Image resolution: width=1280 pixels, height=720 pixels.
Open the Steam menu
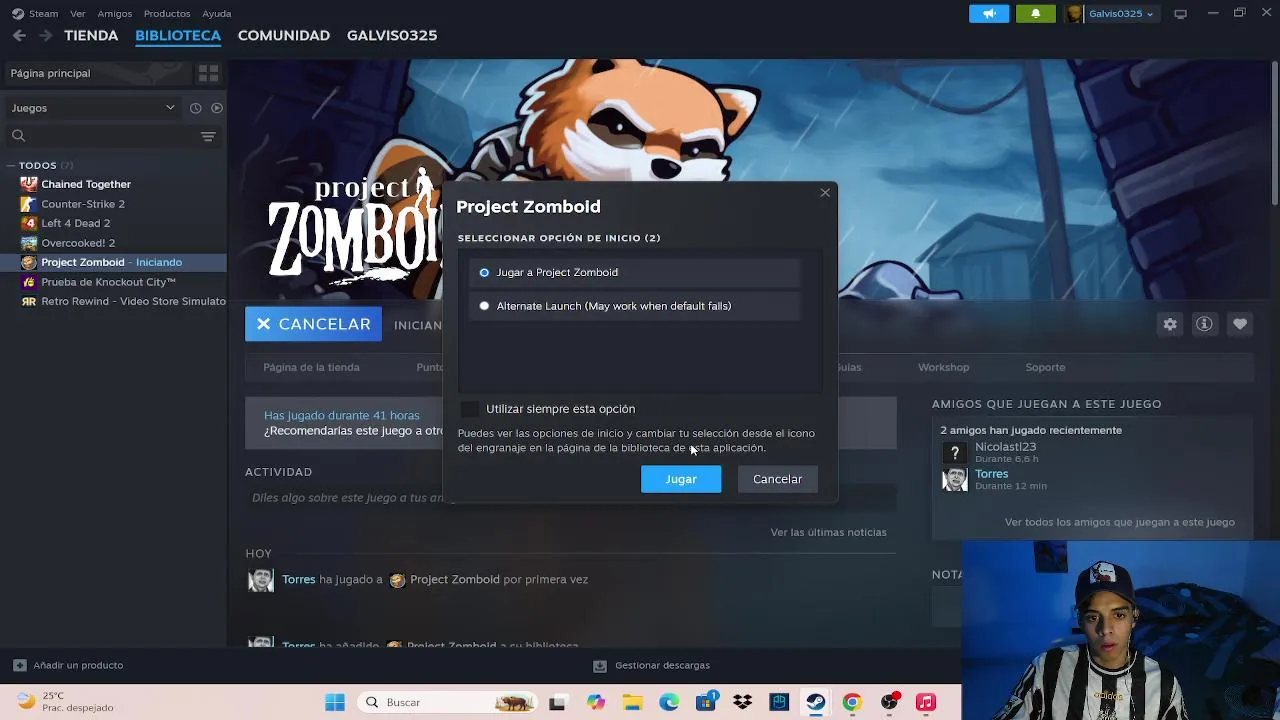click(35, 14)
